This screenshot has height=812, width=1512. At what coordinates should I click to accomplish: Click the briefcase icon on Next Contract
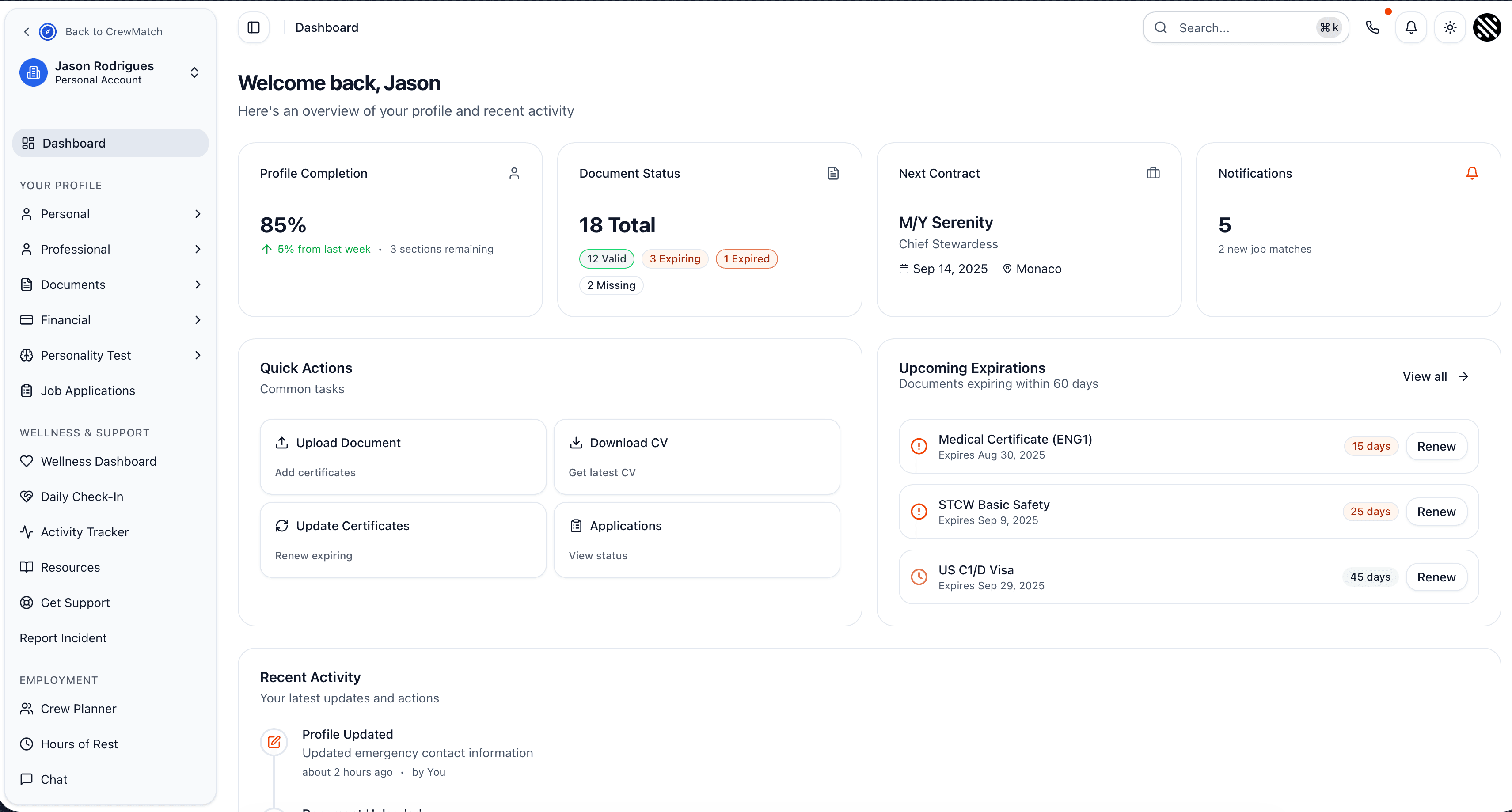(x=1153, y=173)
